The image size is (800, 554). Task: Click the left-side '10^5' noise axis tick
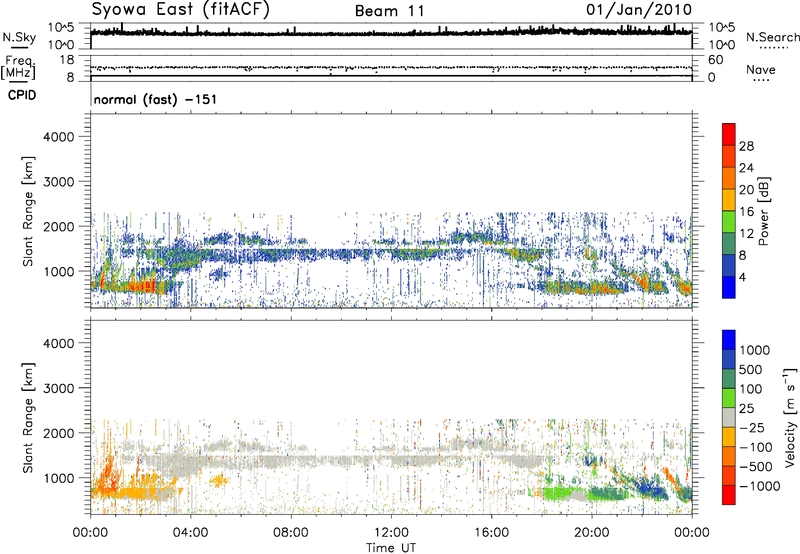click(x=61, y=27)
